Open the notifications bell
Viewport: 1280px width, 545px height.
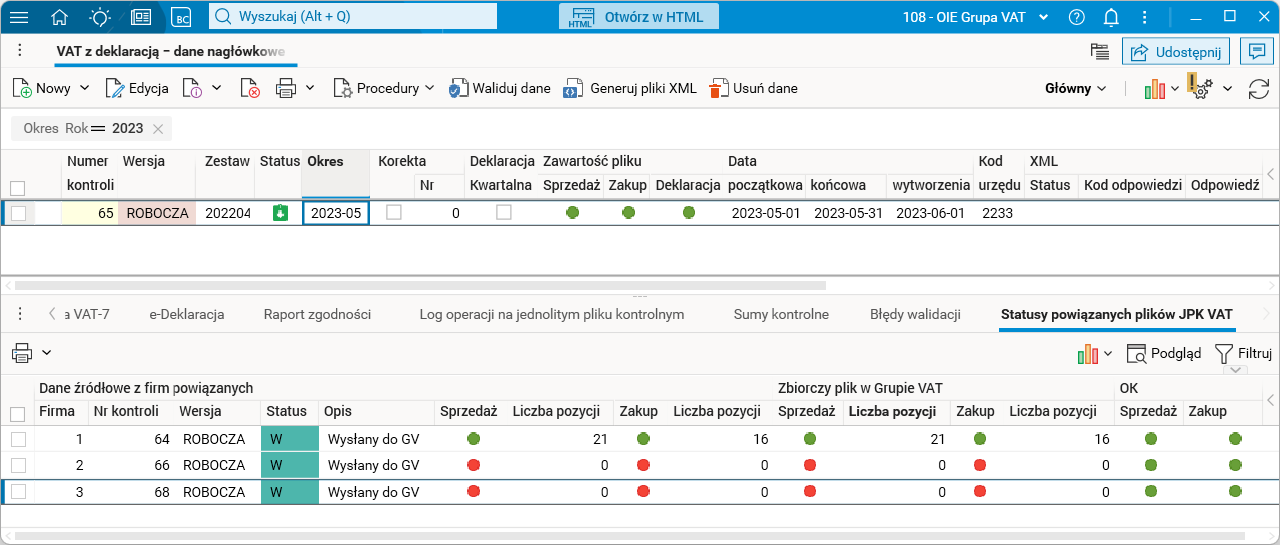(x=1111, y=17)
